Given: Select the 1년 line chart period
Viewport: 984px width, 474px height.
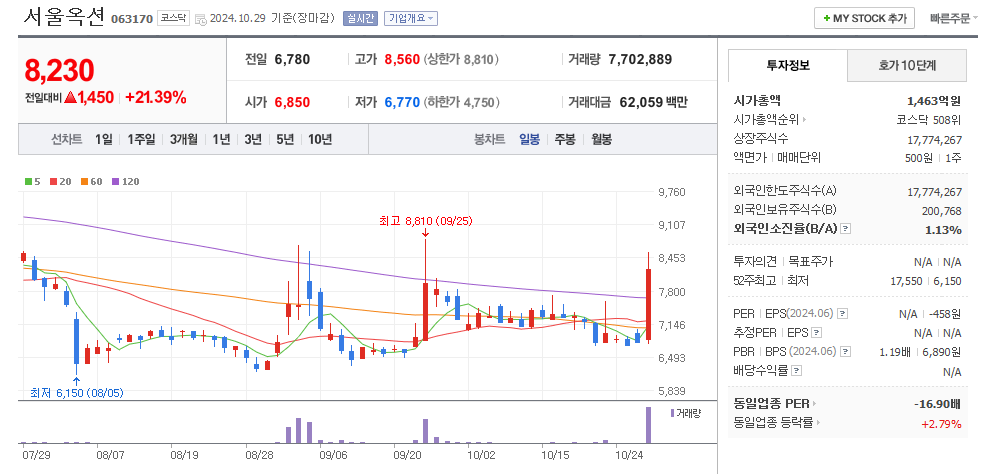Looking at the screenshot, I should [x=221, y=139].
